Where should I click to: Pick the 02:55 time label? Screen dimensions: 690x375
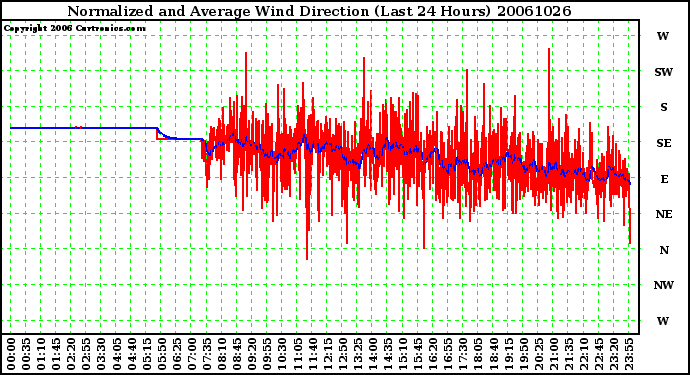click(x=86, y=355)
